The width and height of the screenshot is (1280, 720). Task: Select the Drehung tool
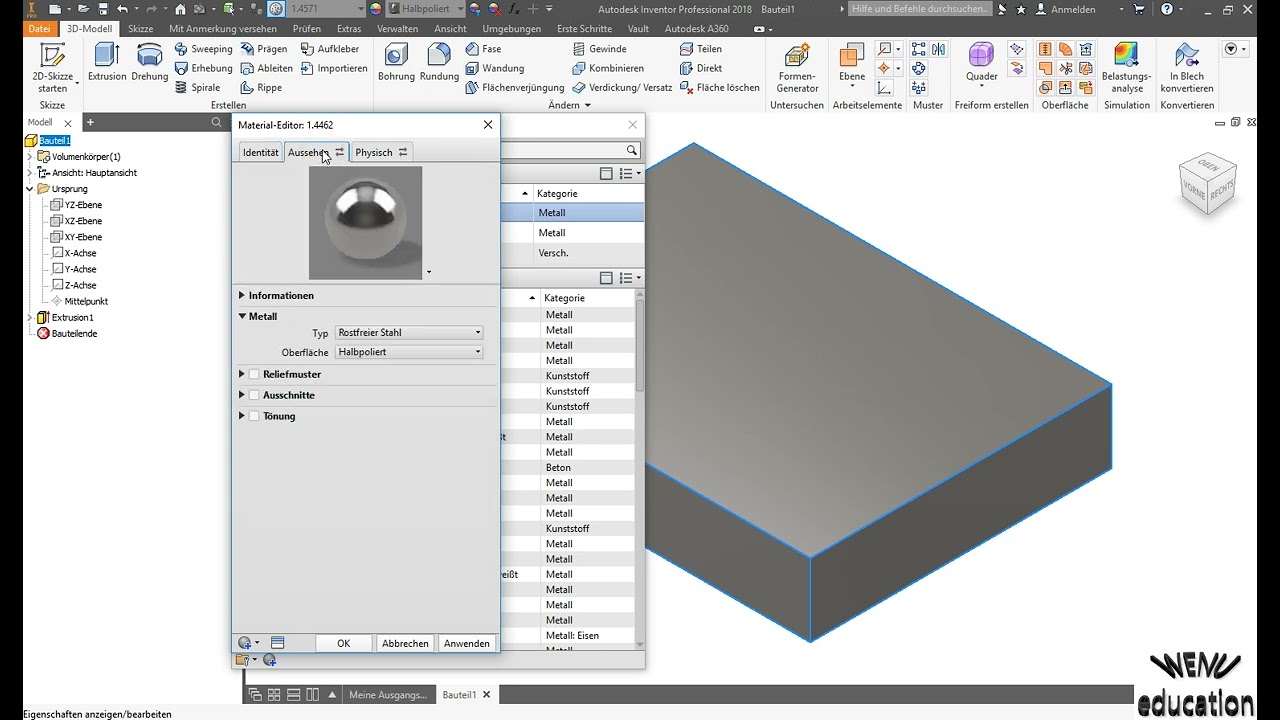pos(149,63)
